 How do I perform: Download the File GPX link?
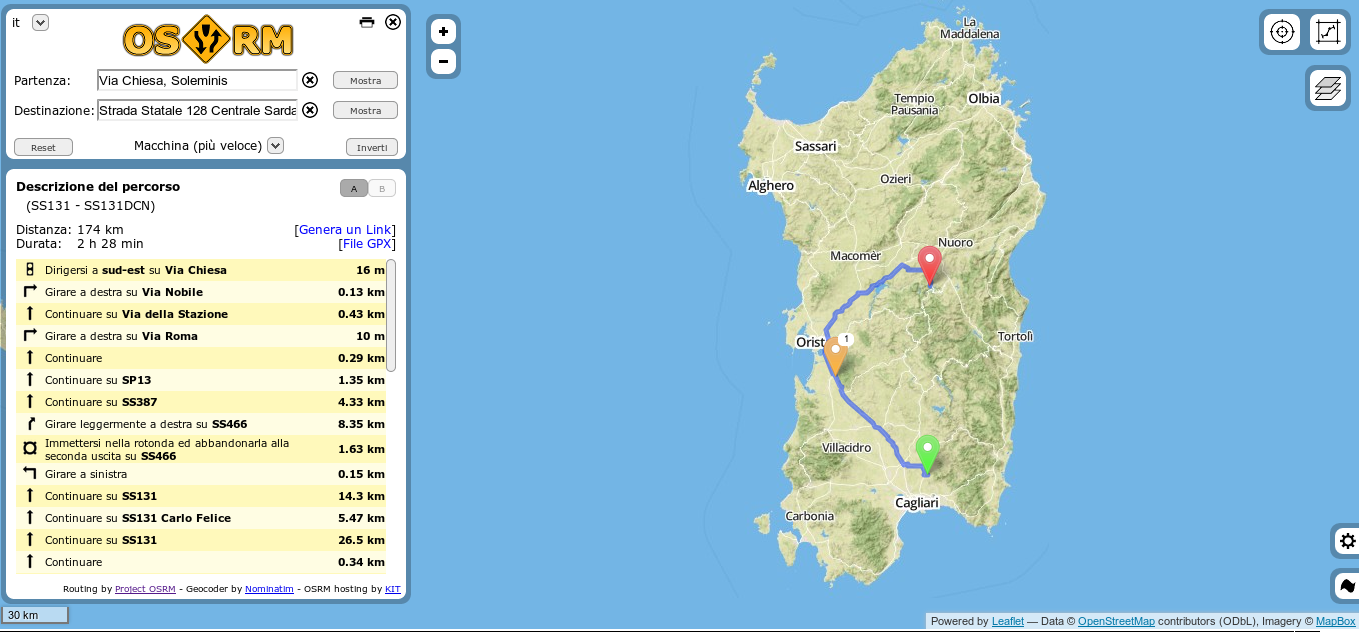click(367, 244)
